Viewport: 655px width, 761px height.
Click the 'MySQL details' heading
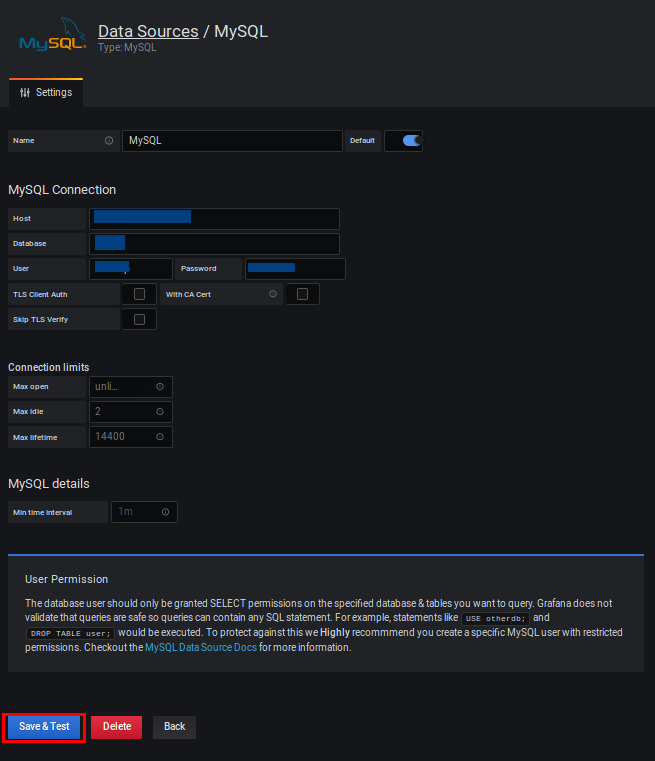tap(49, 484)
